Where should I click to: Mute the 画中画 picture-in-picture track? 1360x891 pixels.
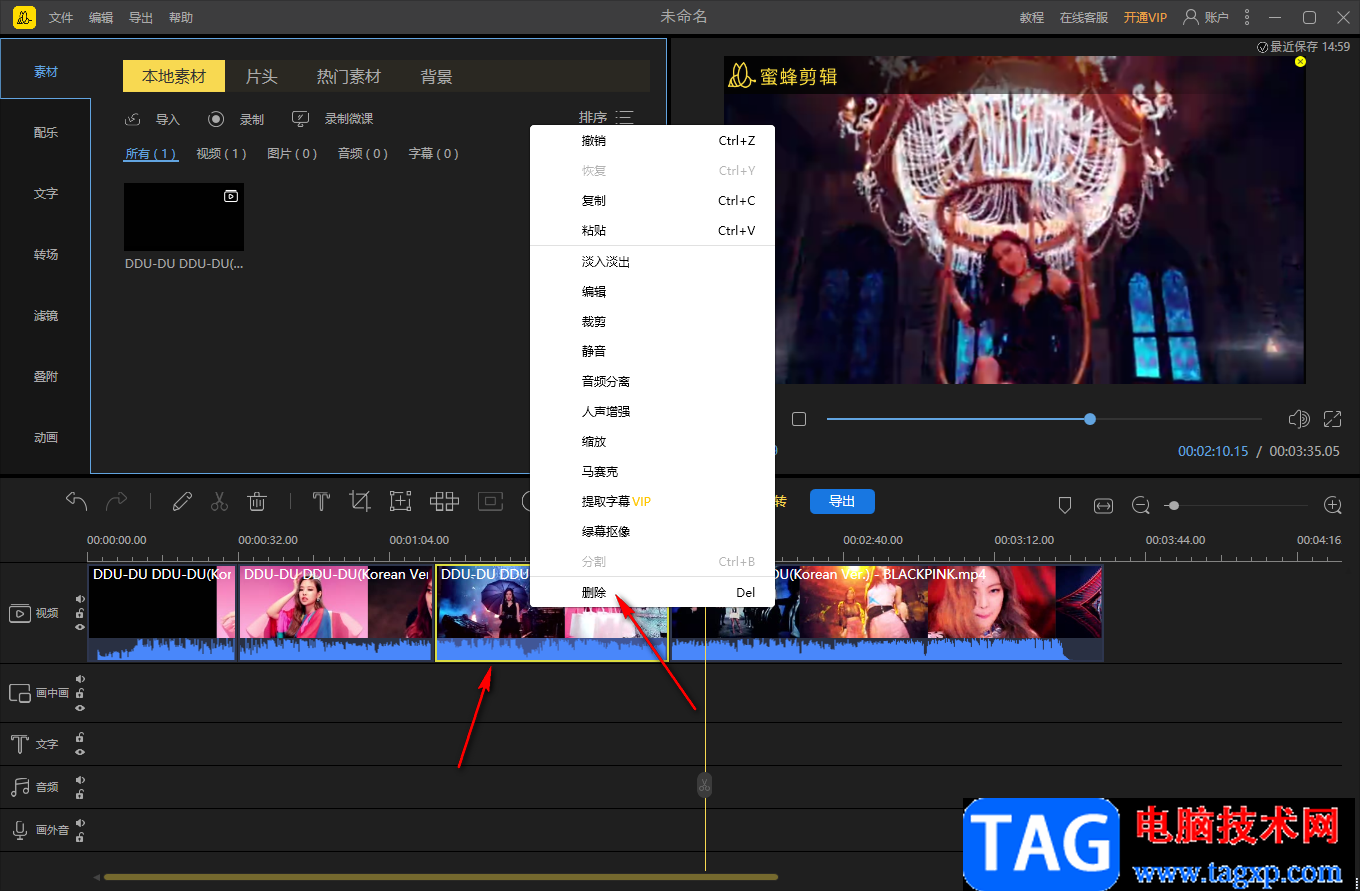pyautogui.click(x=80, y=679)
